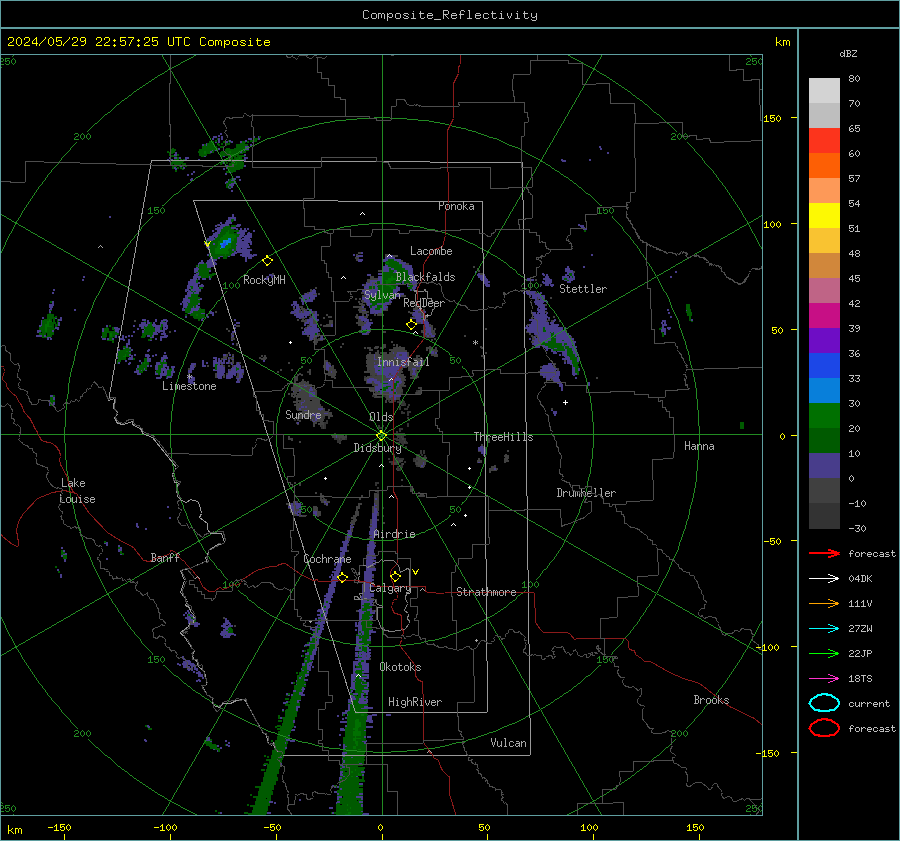900x841 pixels.
Task: Click the dBZ legend heading
Action: (848, 54)
